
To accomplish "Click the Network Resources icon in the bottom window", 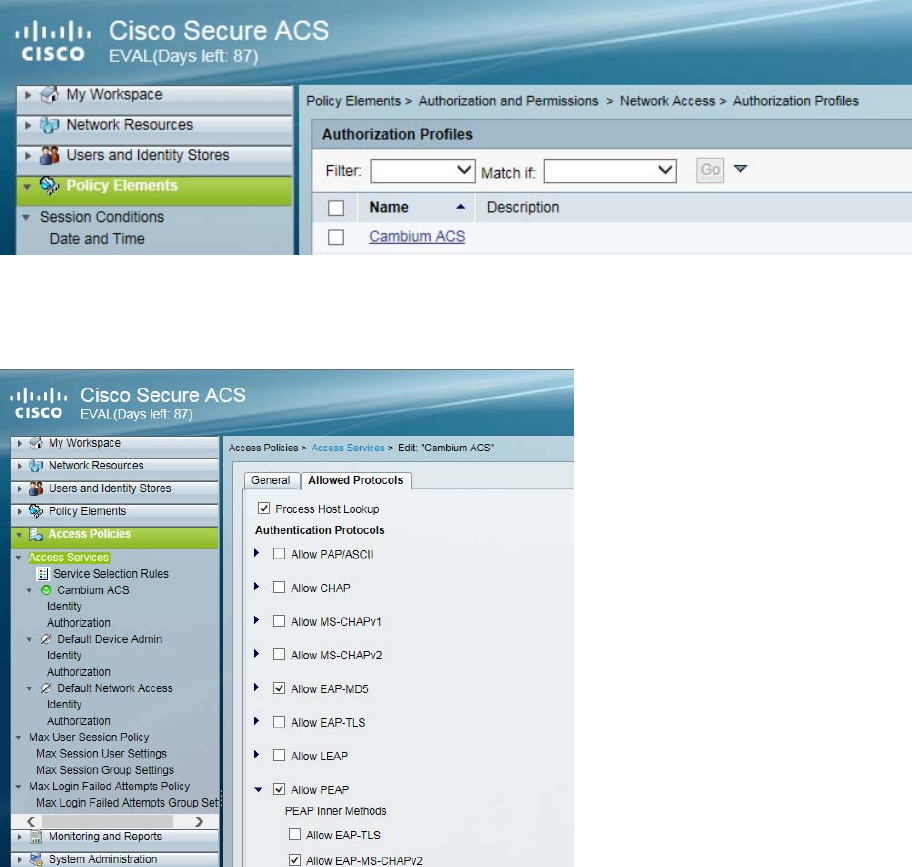I will point(36,465).
